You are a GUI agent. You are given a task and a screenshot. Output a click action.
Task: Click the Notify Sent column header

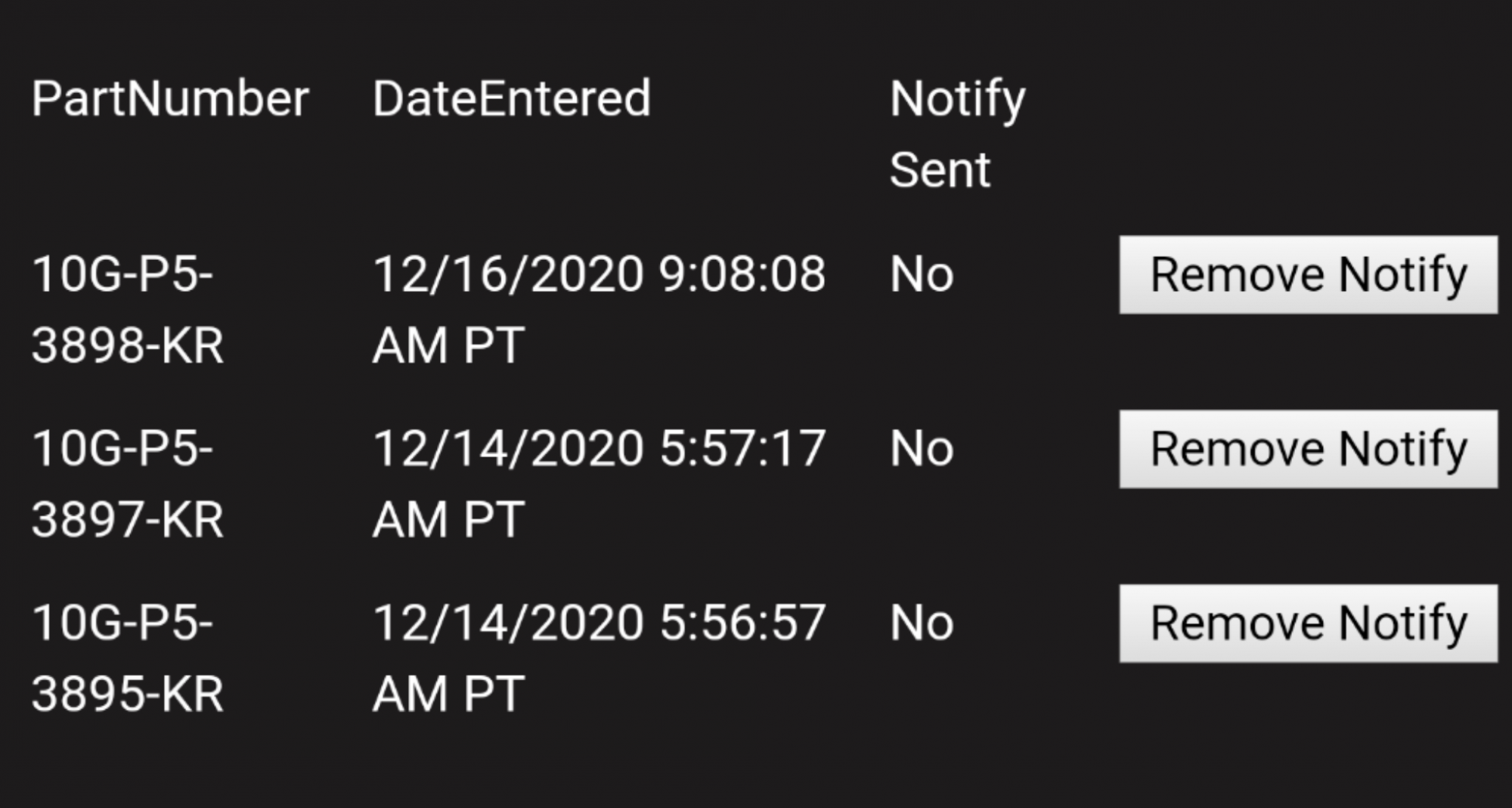[956, 133]
